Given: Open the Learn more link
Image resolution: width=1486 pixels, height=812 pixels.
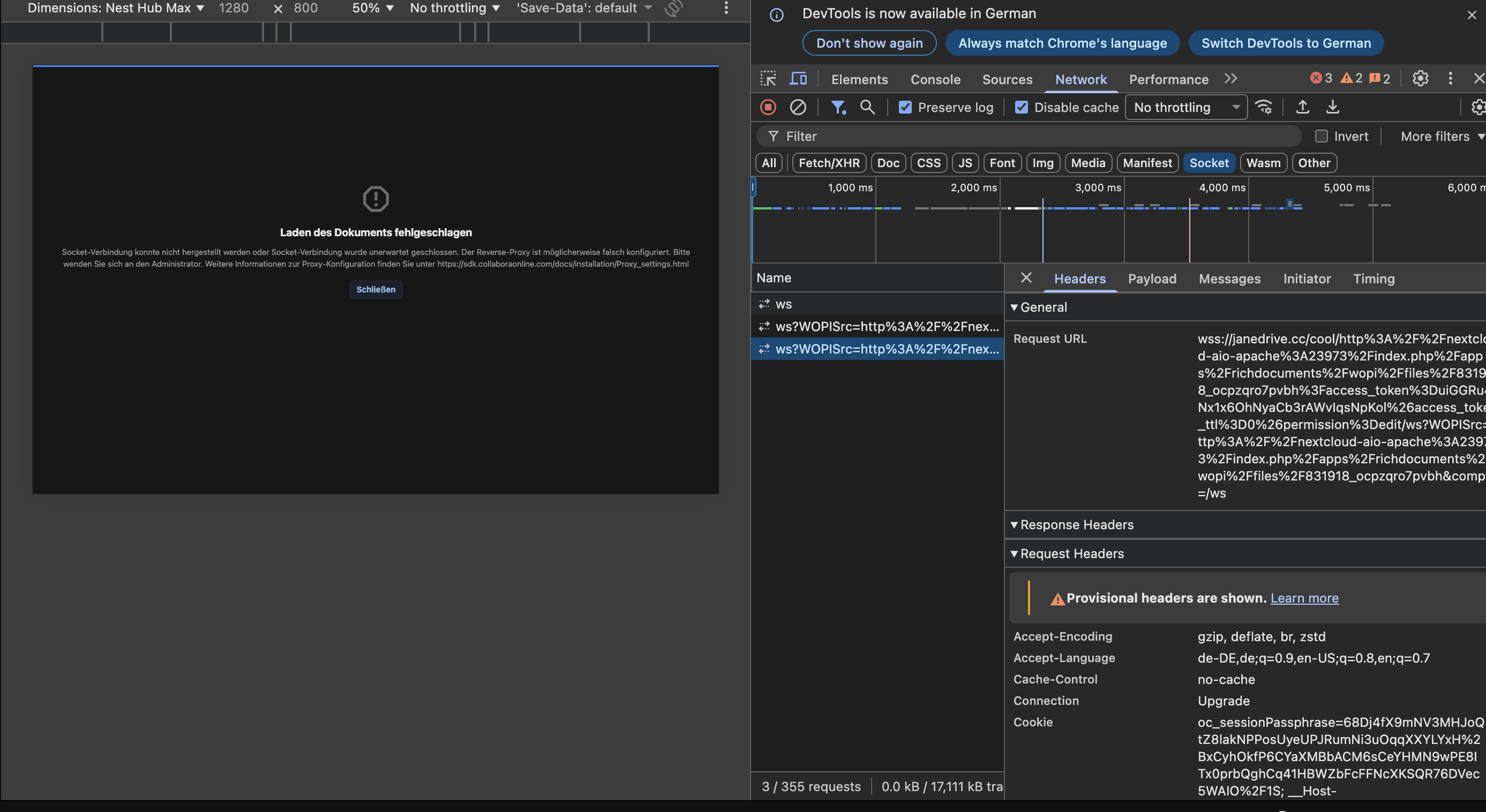Looking at the screenshot, I should point(1304,598).
